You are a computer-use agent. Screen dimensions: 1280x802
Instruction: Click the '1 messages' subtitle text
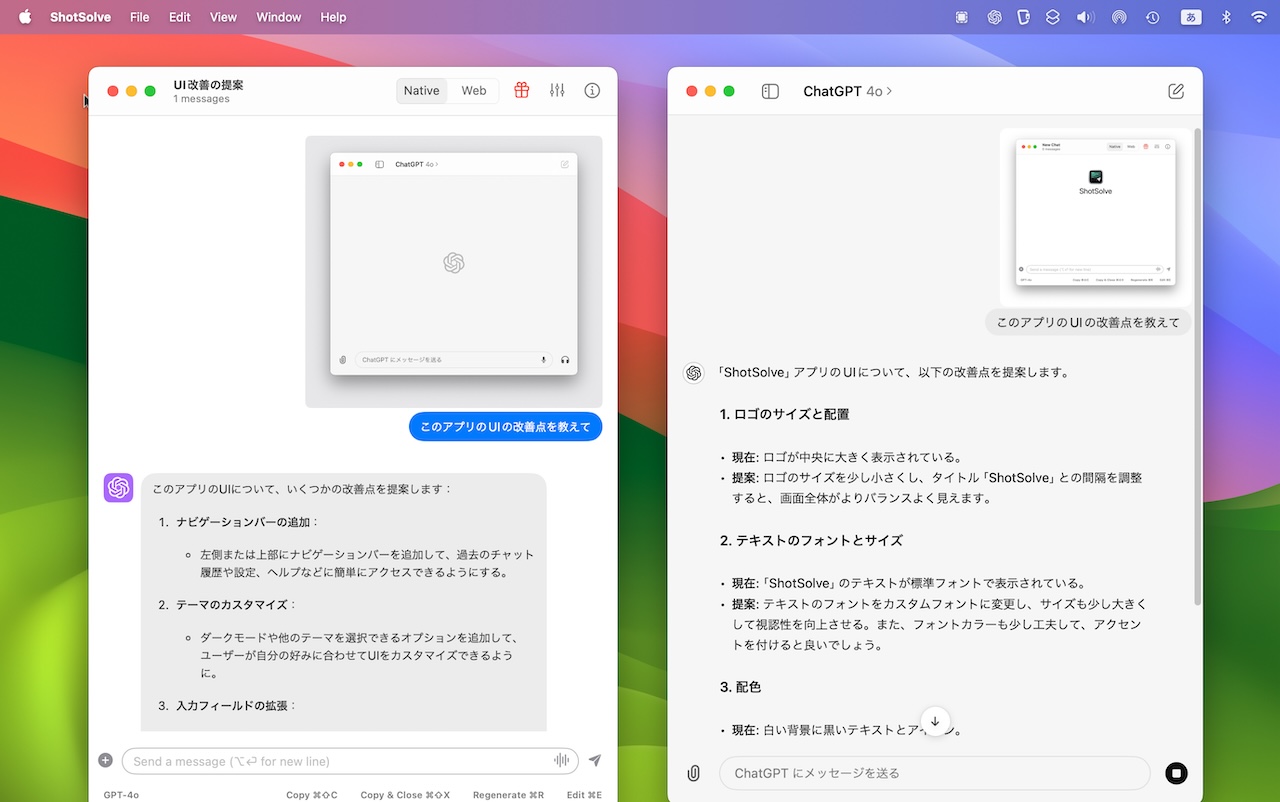click(x=201, y=99)
